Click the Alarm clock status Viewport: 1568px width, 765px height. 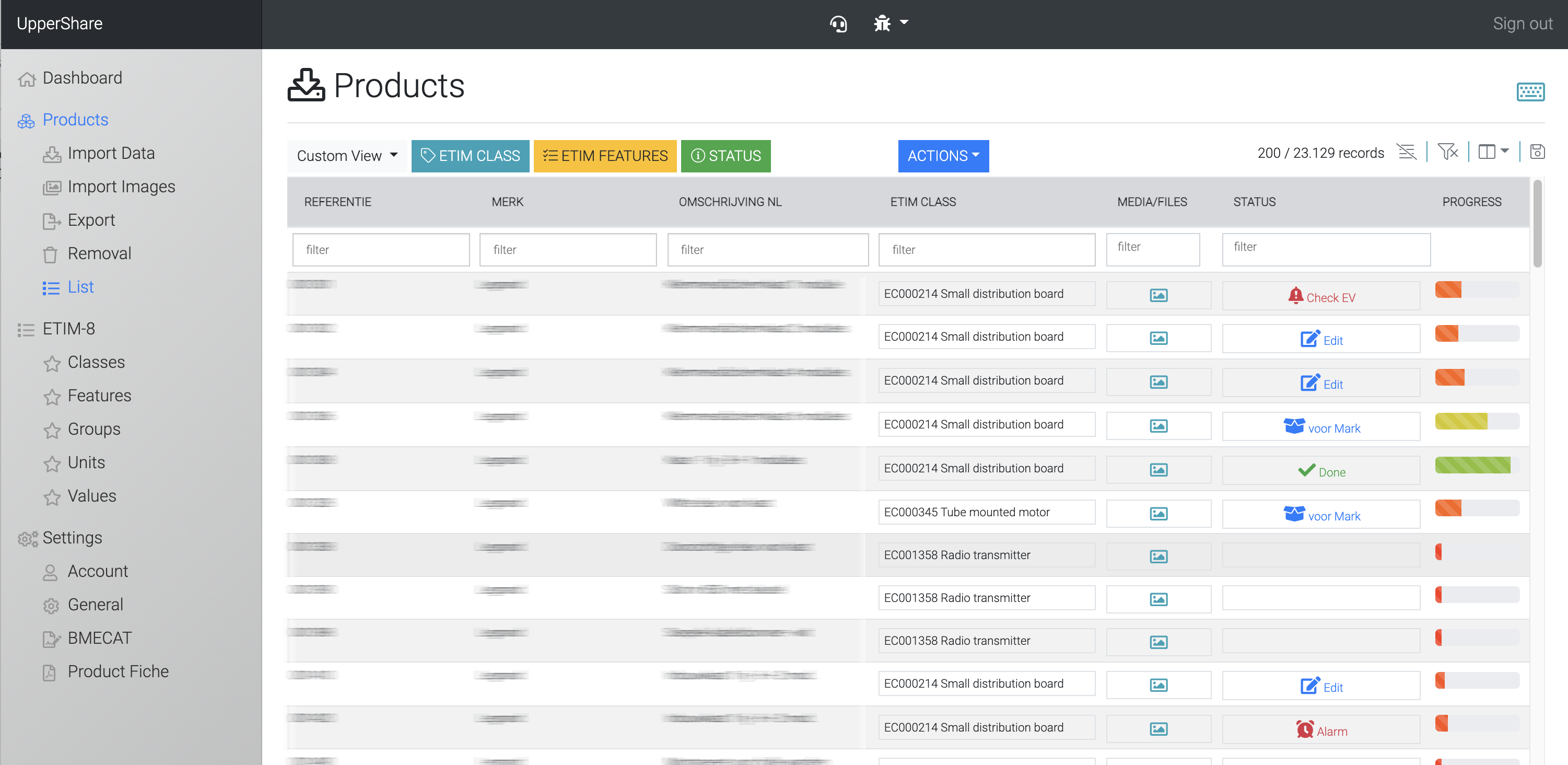click(1321, 731)
